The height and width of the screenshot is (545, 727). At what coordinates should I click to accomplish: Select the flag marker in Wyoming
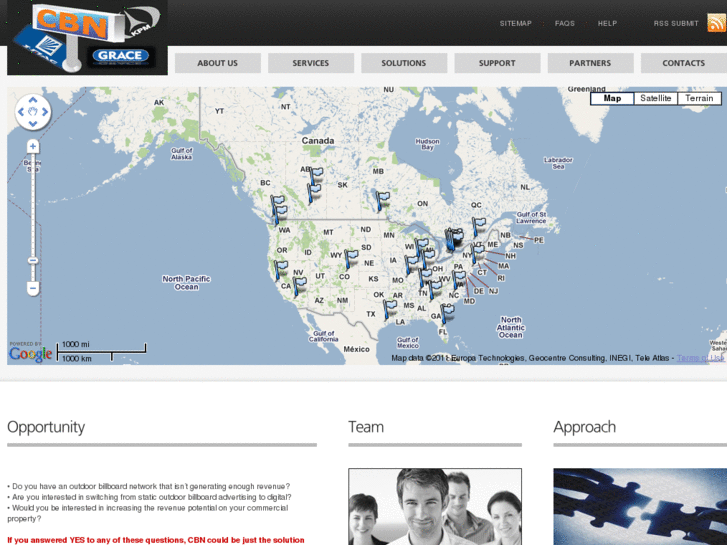(x=351, y=260)
